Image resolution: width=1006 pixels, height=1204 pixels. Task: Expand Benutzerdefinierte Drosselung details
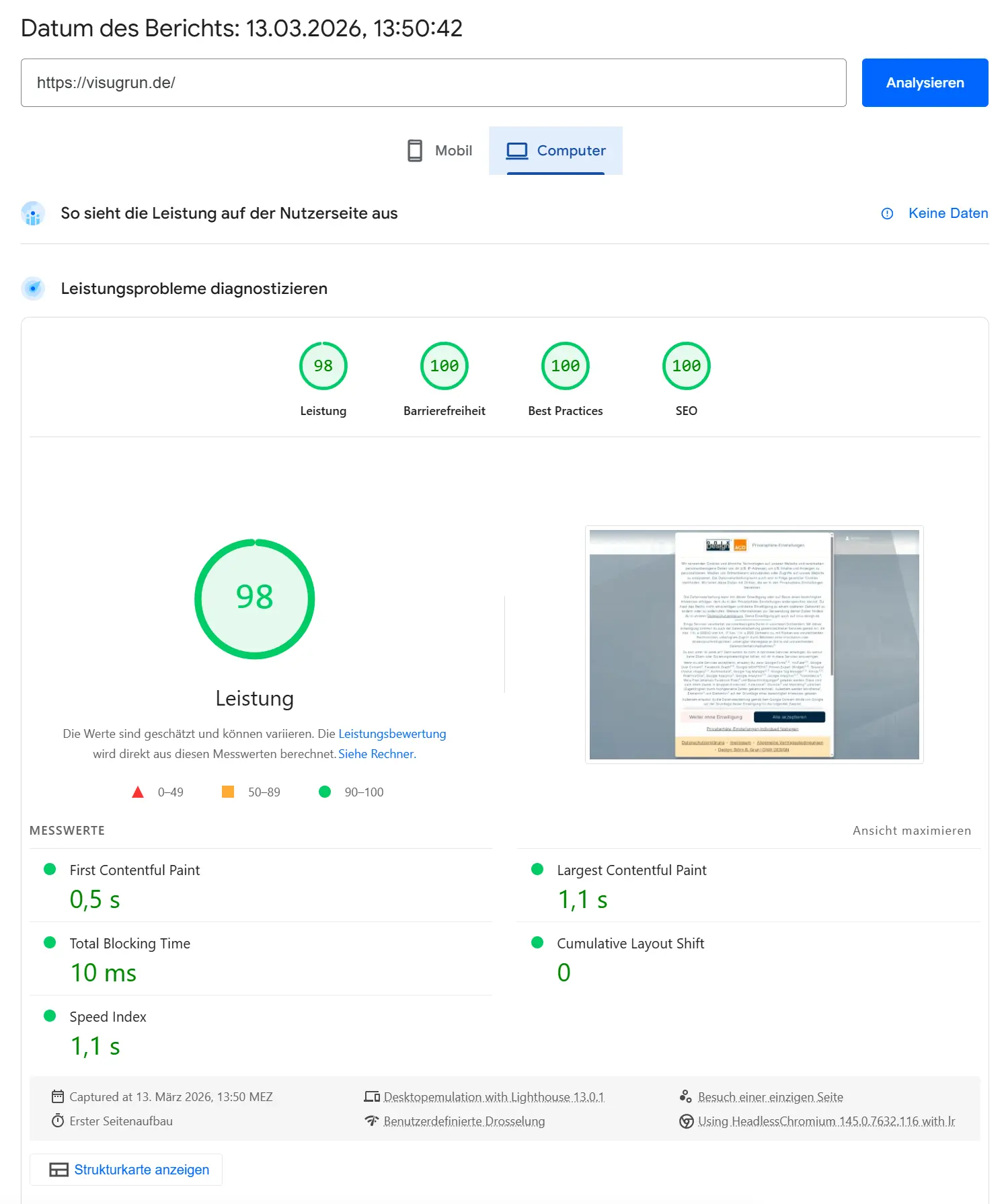coord(464,1121)
